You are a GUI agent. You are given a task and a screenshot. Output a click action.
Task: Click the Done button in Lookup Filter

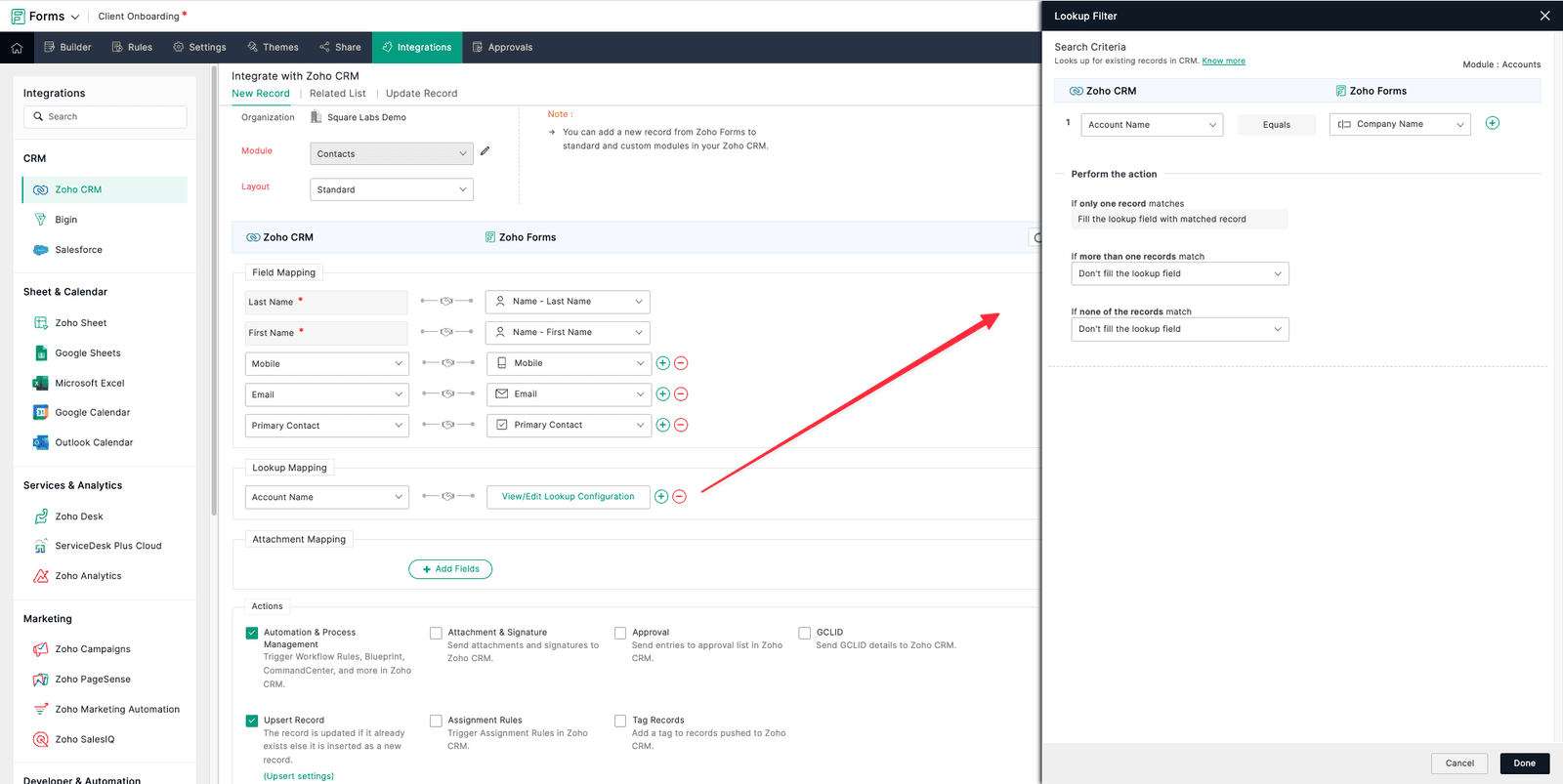[x=1524, y=763]
